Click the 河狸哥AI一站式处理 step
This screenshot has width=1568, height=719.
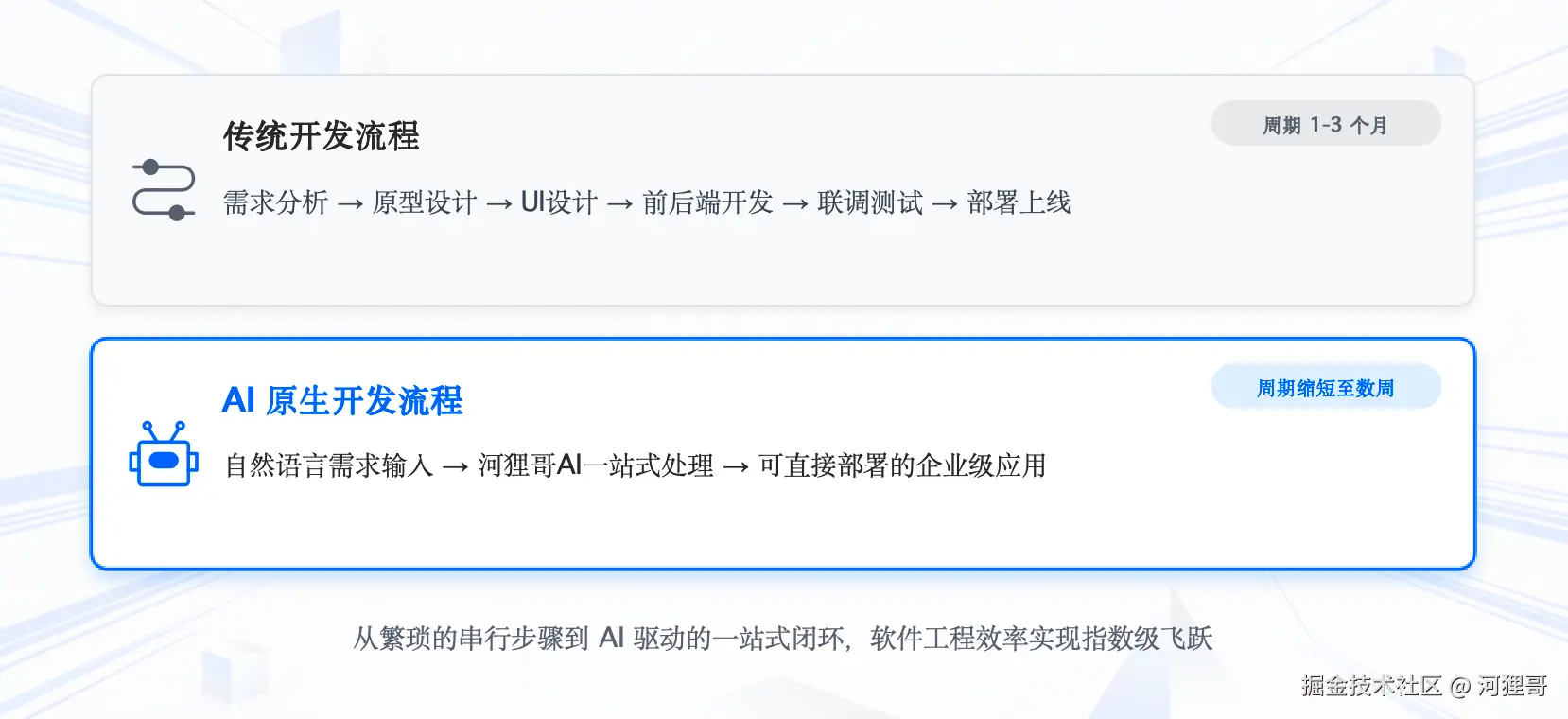tap(596, 465)
